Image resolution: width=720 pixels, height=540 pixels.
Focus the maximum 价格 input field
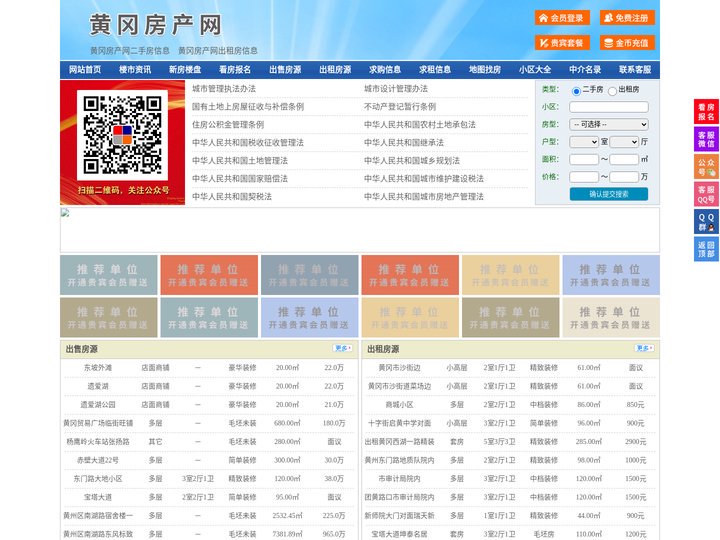pos(624,177)
